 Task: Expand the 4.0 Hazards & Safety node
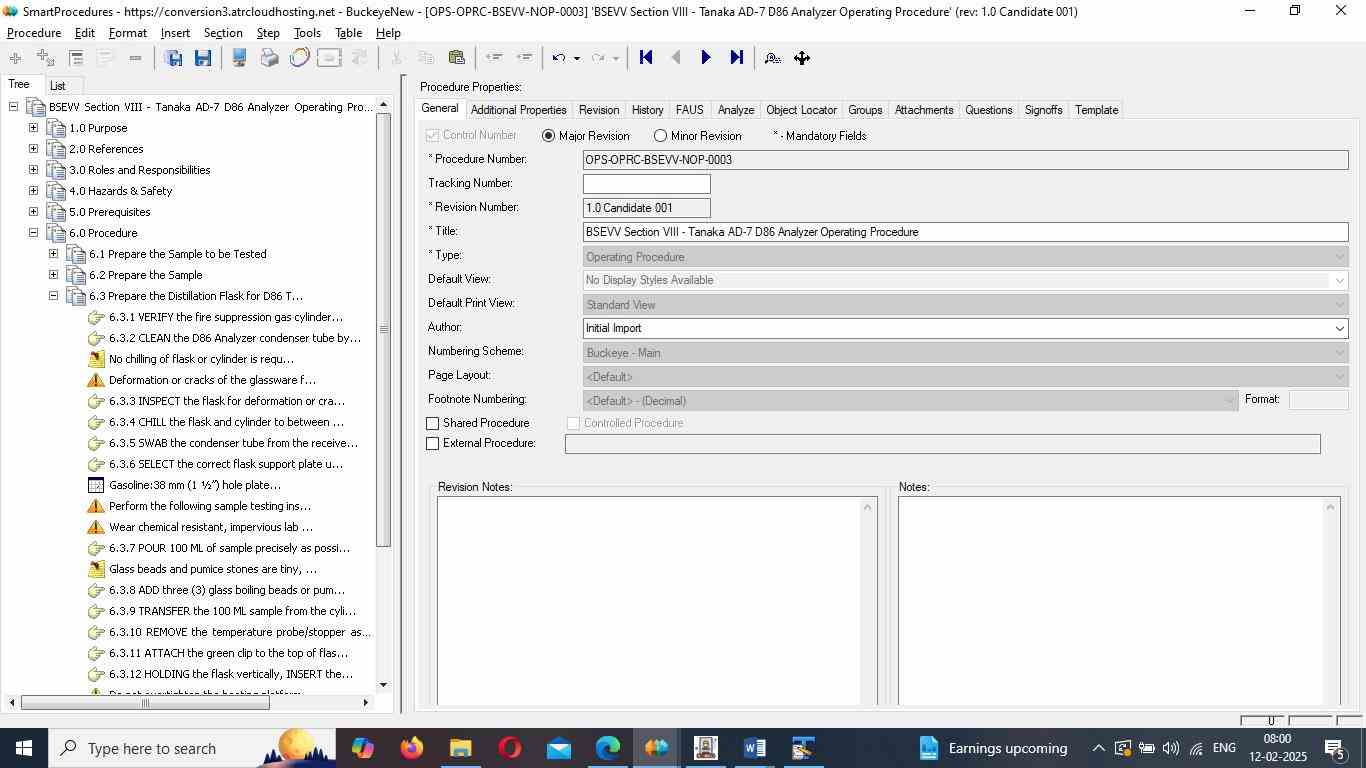click(x=33, y=191)
